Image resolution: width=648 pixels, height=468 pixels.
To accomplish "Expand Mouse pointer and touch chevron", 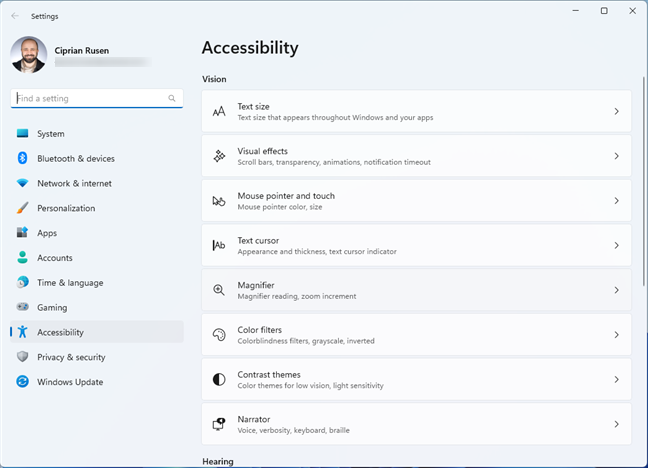I will pos(616,201).
